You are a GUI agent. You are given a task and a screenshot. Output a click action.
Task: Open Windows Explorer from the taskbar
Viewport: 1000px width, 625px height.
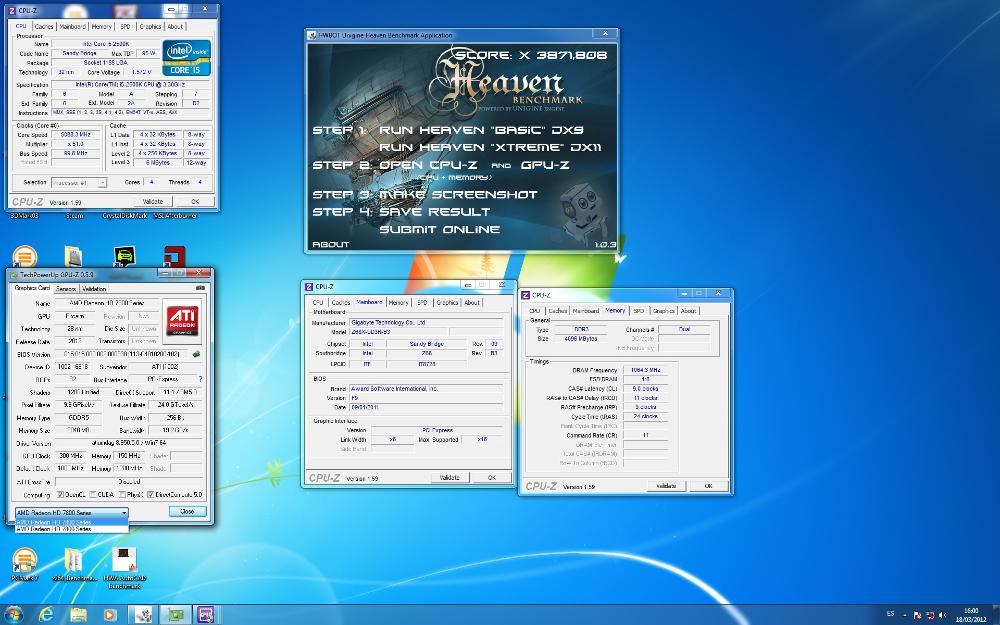78,615
